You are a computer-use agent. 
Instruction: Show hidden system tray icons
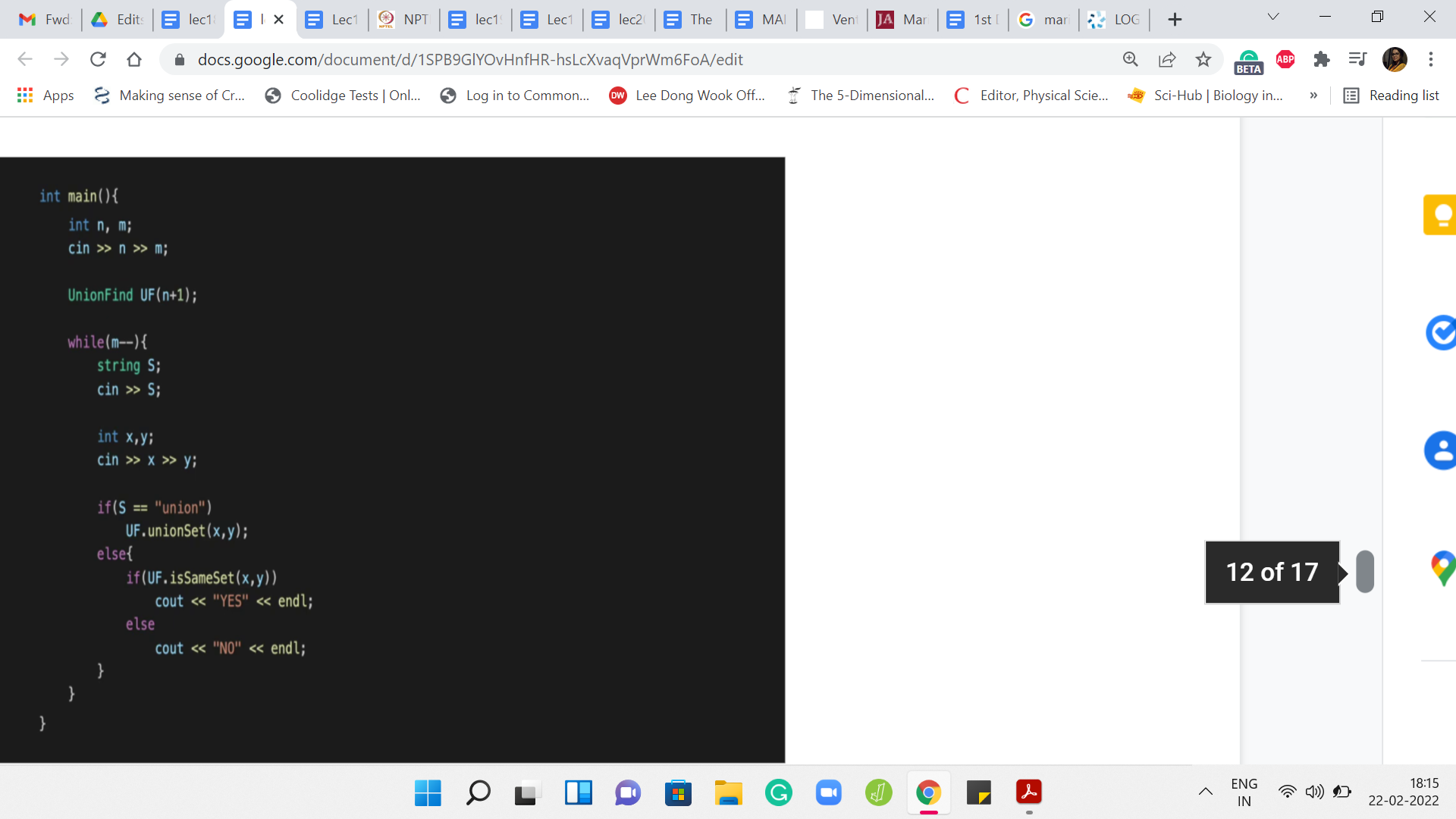pyautogui.click(x=1205, y=792)
